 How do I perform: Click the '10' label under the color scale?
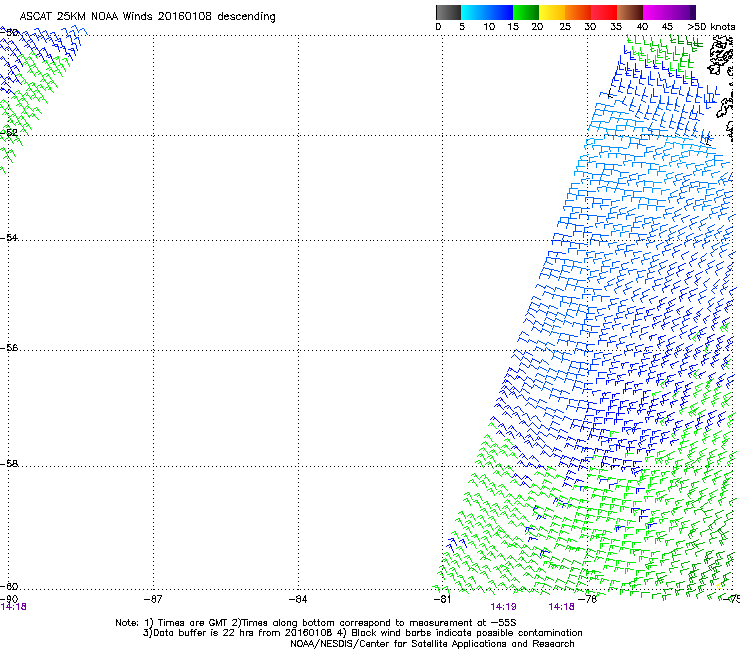[489, 27]
